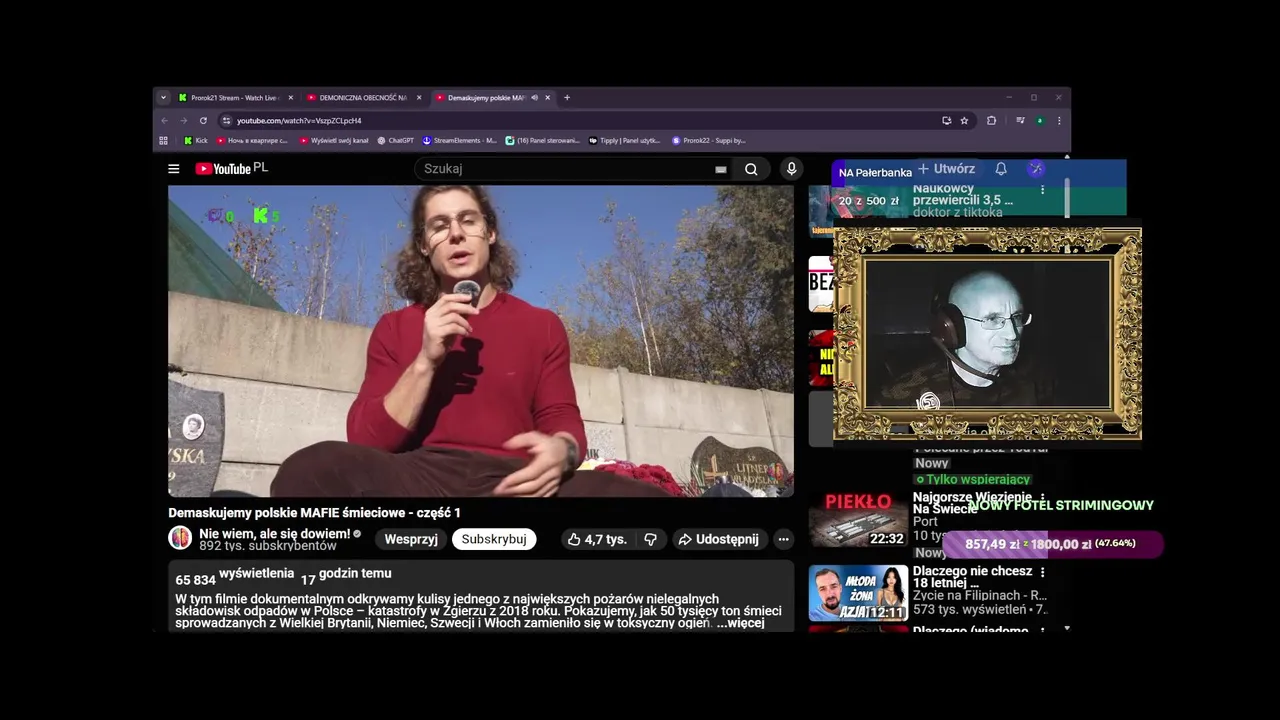This screenshot has height=720, width=1280.
Task: Open the Tipply panel bookmark
Action: [625, 141]
